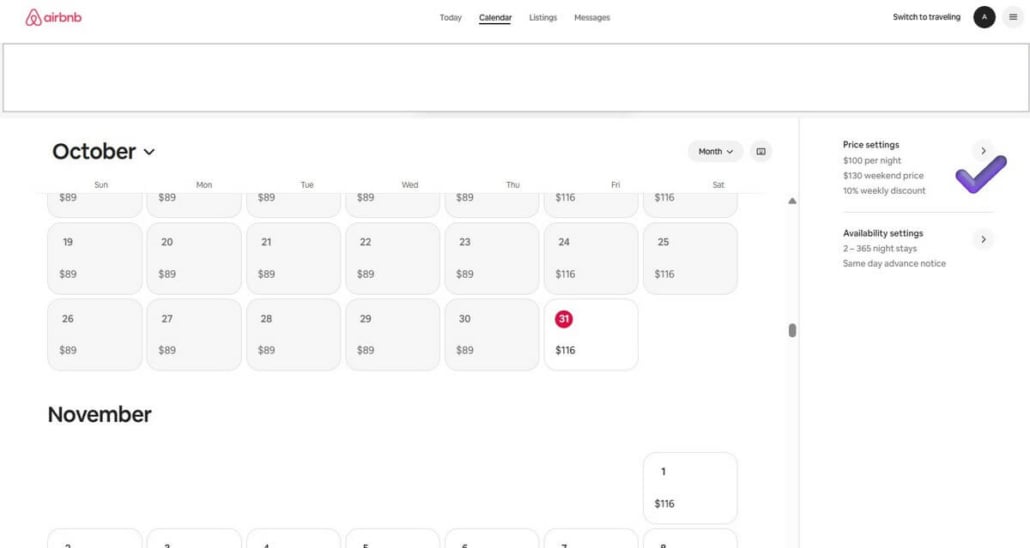Select October 19 day cell
The height and width of the screenshot is (548, 1030).
pyautogui.click(x=95, y=258)
